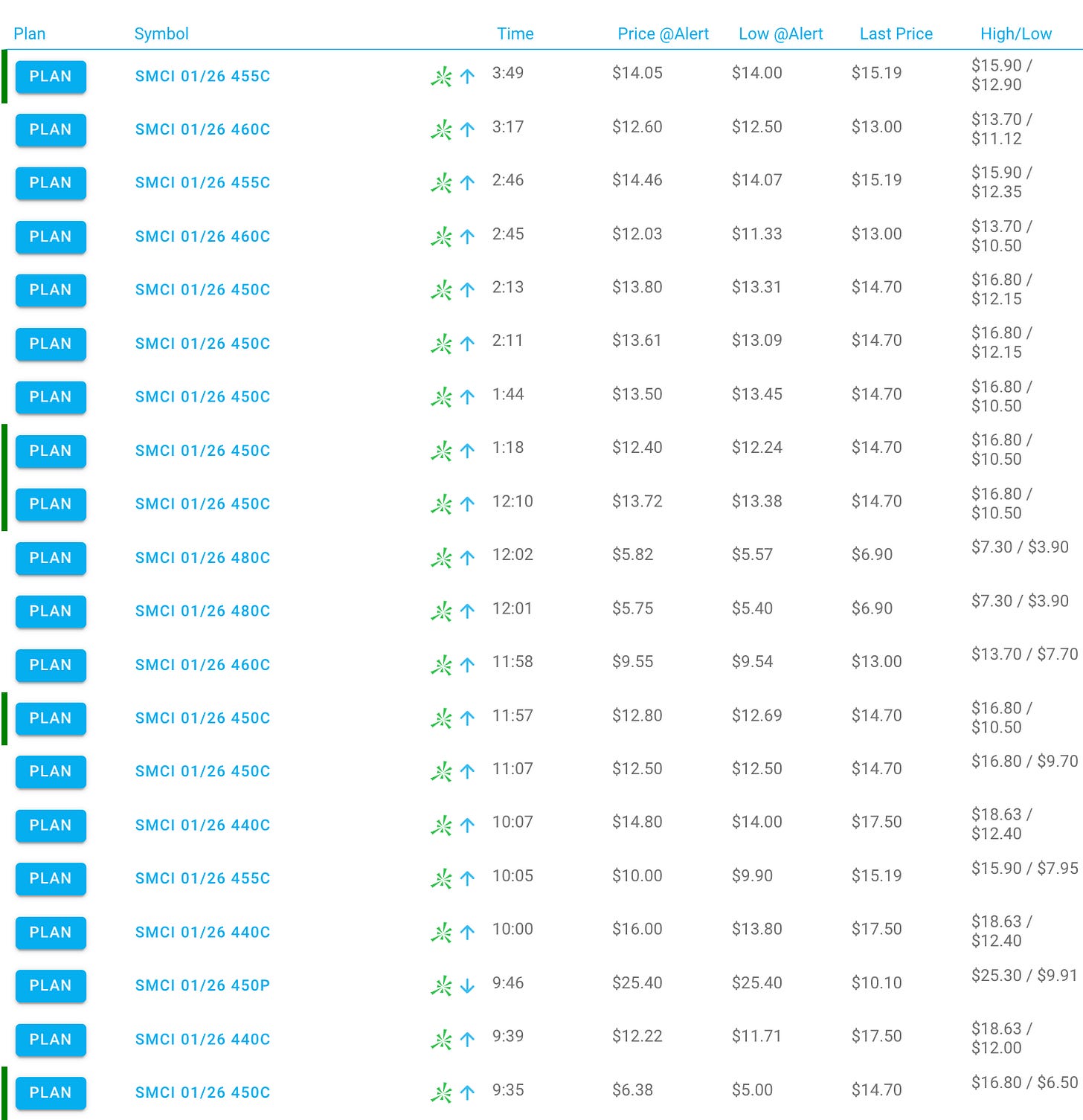Viewport: 1083px width, 1120px height.
Task: Click the up arrow icon in the 3:49 row
Action: click(467, 77)
